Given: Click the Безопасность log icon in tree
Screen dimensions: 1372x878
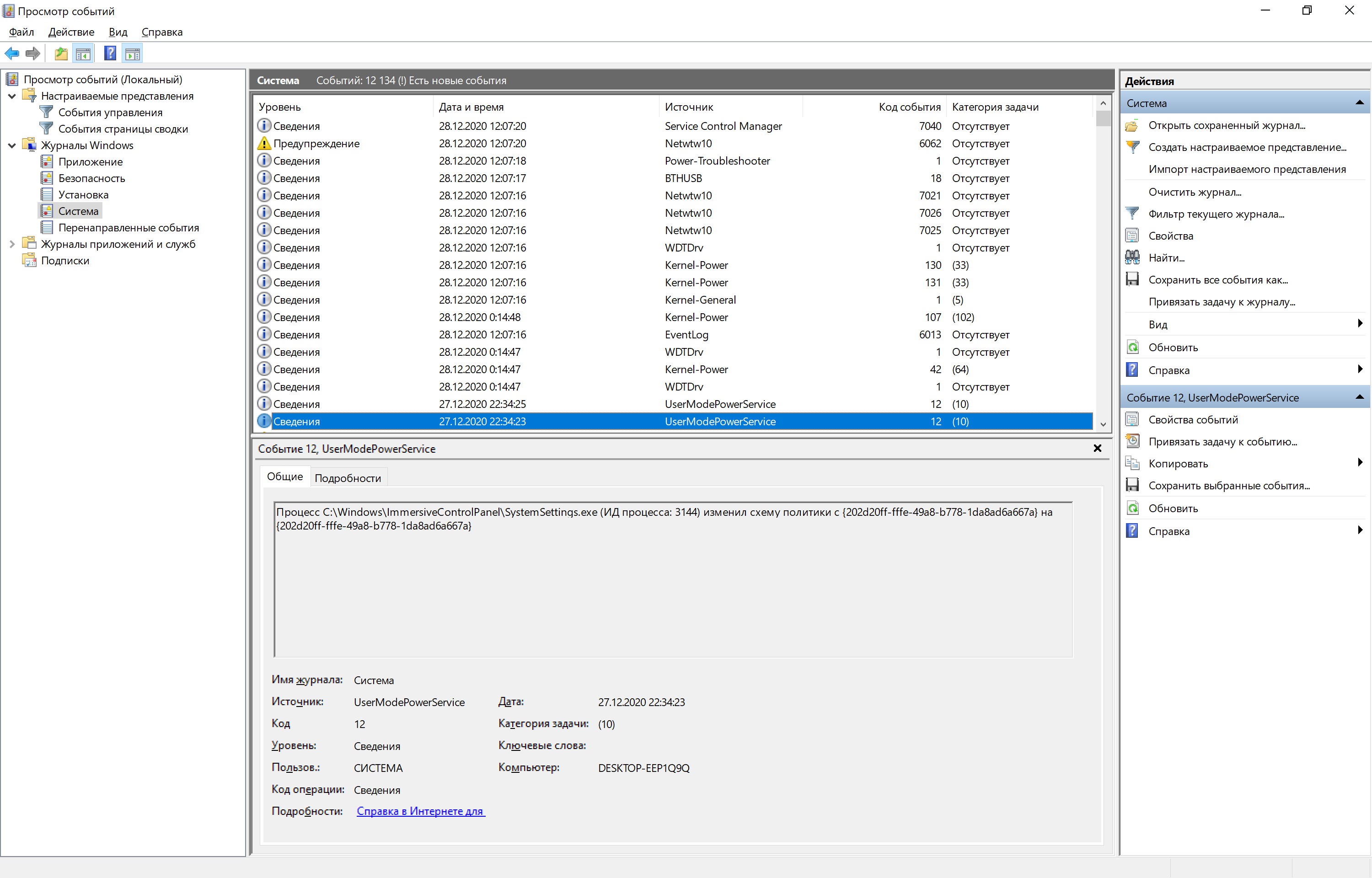Looking at the screenshot, I should pos(47,178).
